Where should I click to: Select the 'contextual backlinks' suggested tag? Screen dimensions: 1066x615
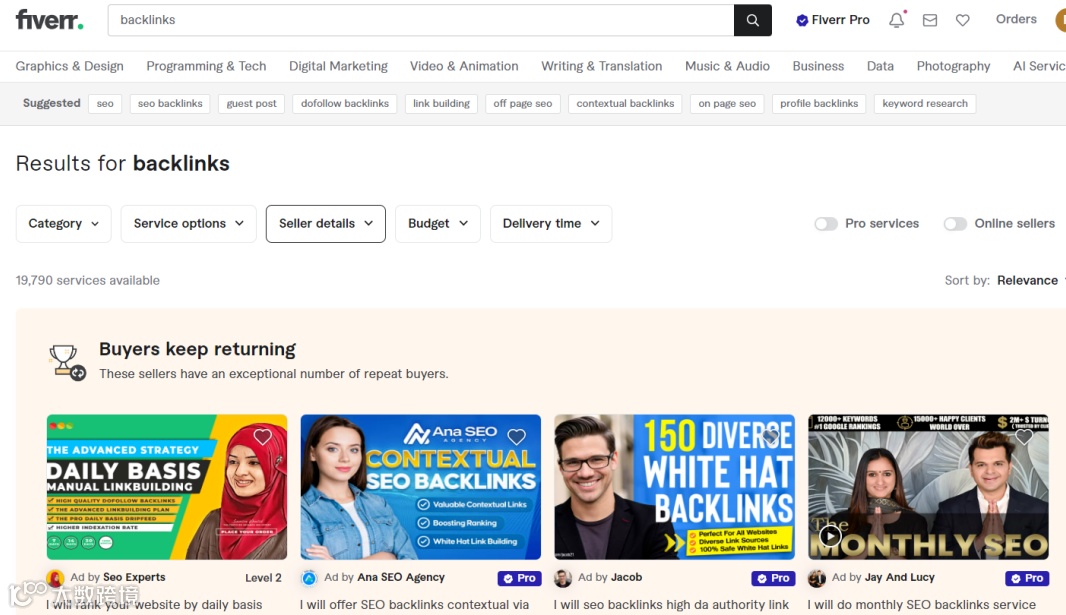pyautogui.click(x=625, y=103)
